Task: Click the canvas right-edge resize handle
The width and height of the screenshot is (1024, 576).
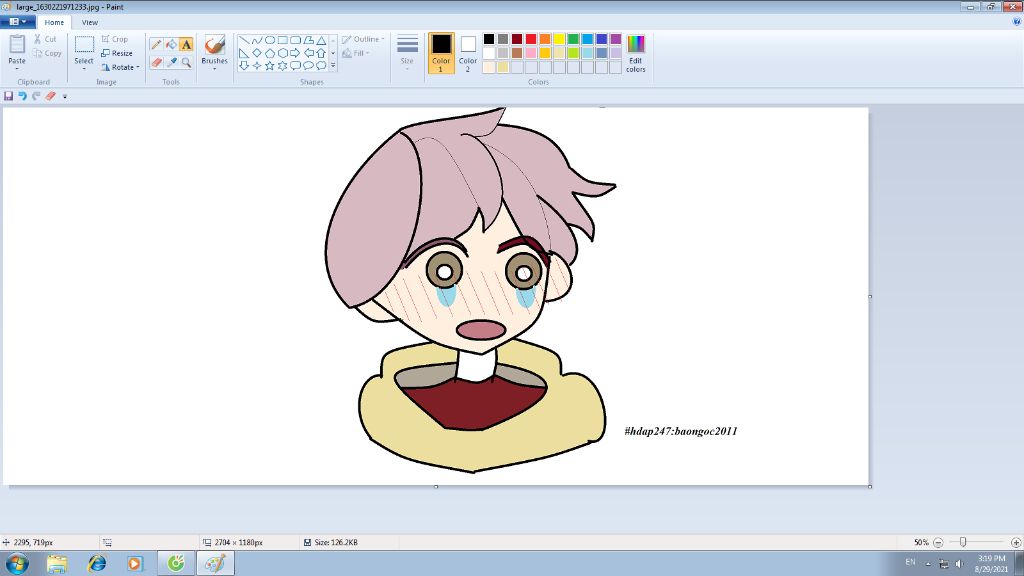Action: coord(870,296)
